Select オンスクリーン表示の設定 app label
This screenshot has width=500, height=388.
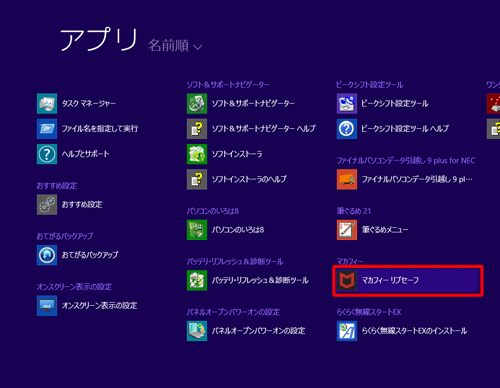[99, 306]
